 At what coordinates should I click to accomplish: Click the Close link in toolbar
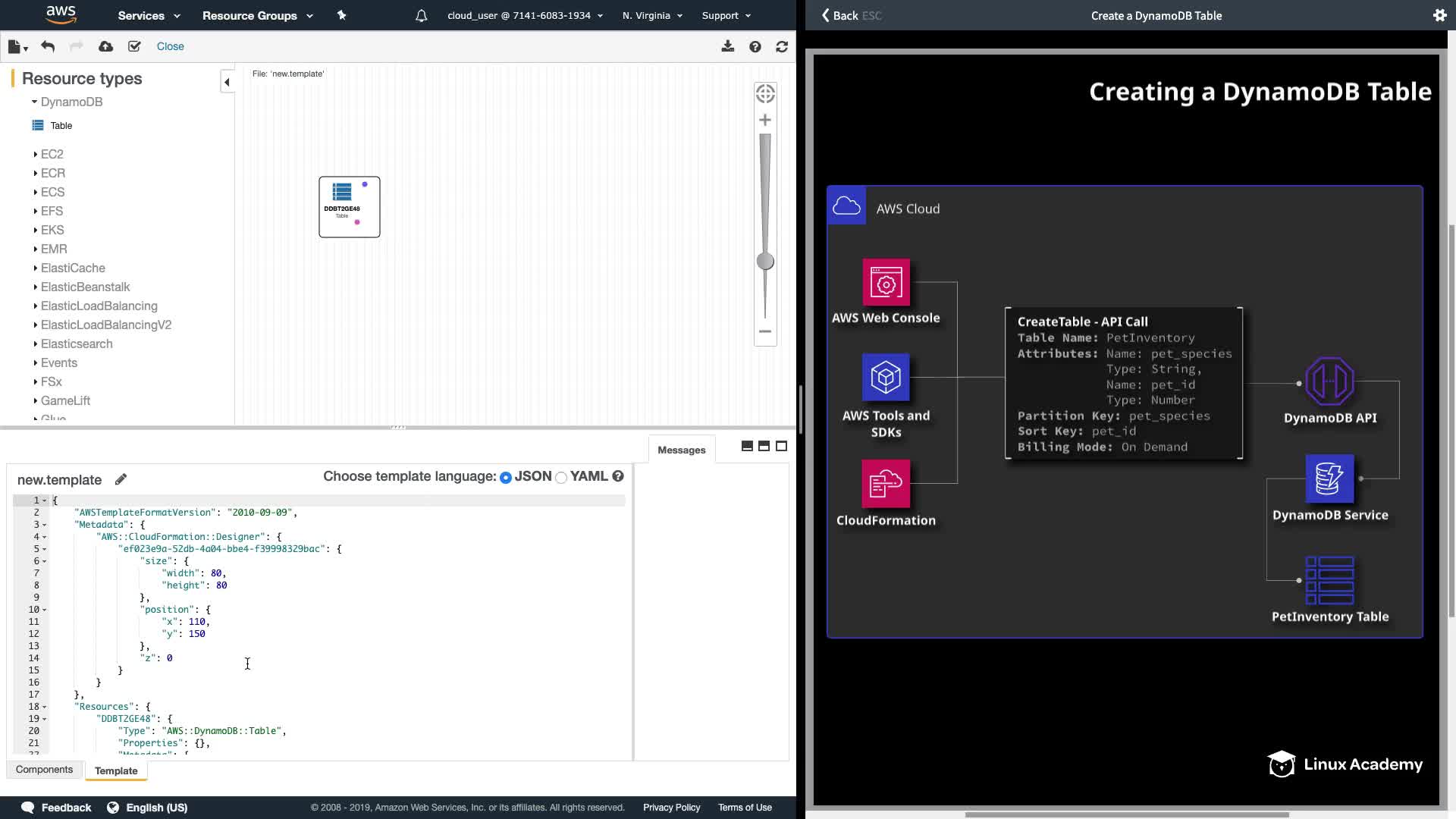click(170, 46)
